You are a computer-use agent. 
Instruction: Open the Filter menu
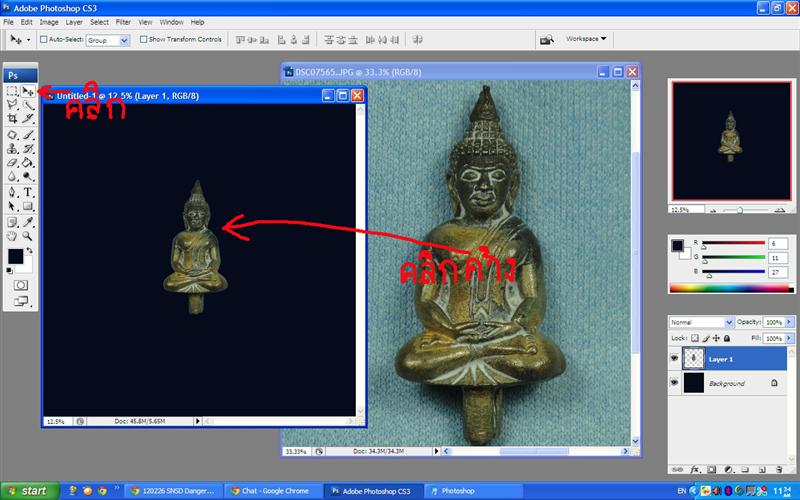pyautogui.click(x=123, y=21)
